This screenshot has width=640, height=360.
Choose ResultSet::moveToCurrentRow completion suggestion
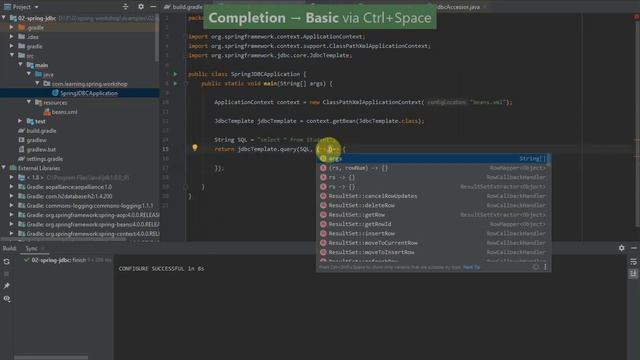pyautogui.click(x=434, y=243)
